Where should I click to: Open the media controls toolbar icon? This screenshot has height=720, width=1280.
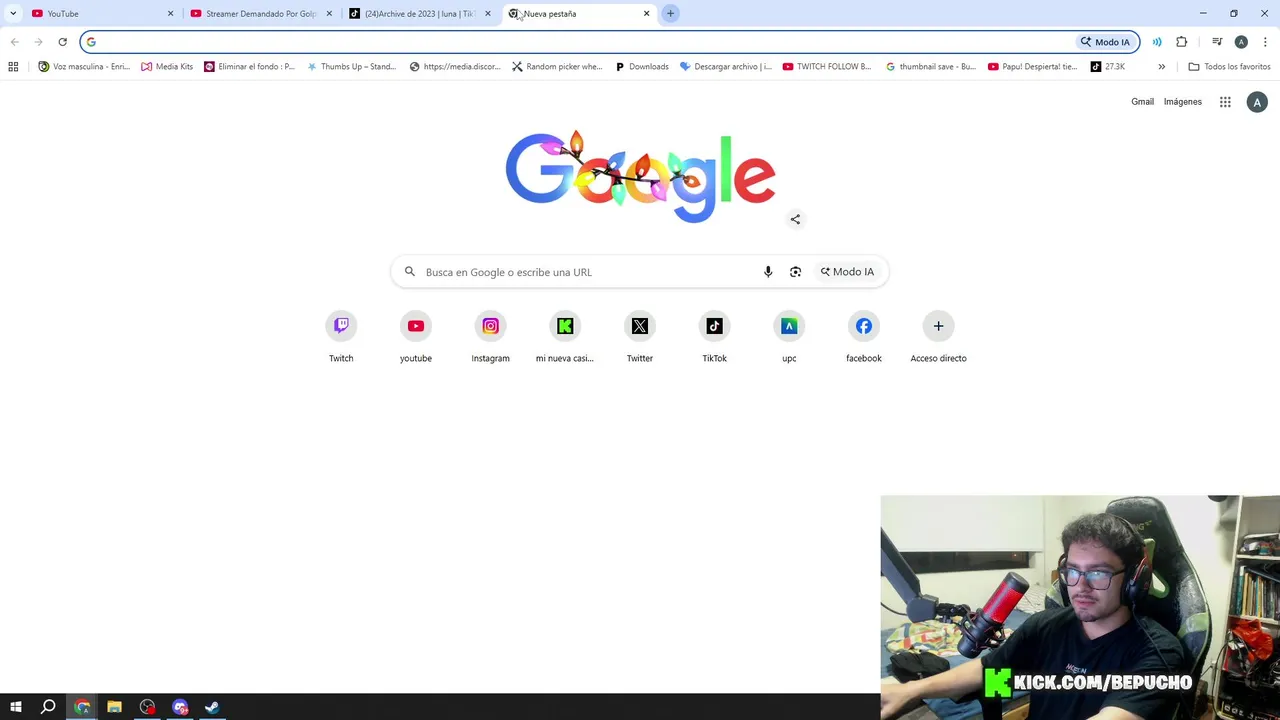(x=1217, y=42)
